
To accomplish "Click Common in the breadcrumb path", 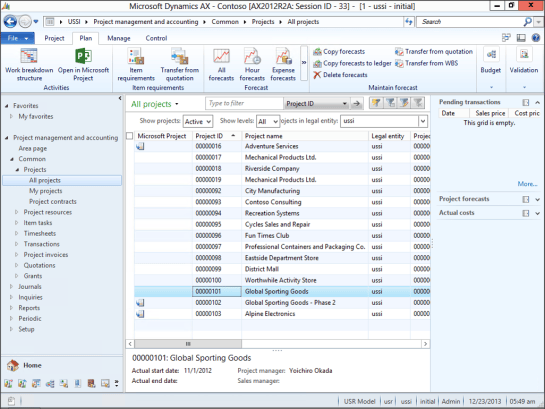I will click(225, 22).
